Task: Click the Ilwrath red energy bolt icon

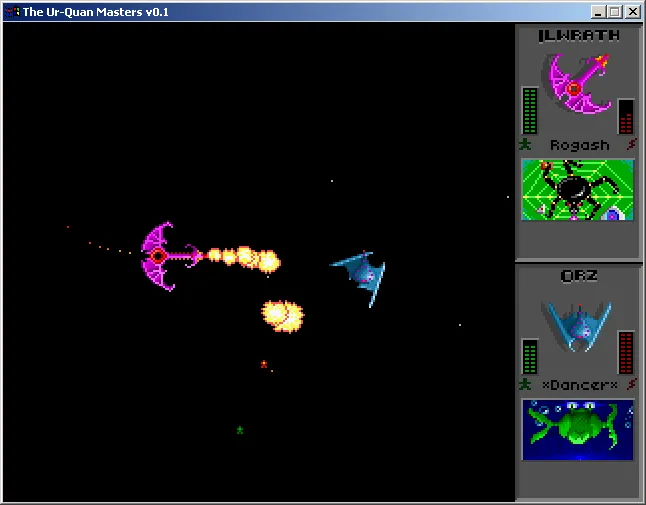Action: point(632,144)
